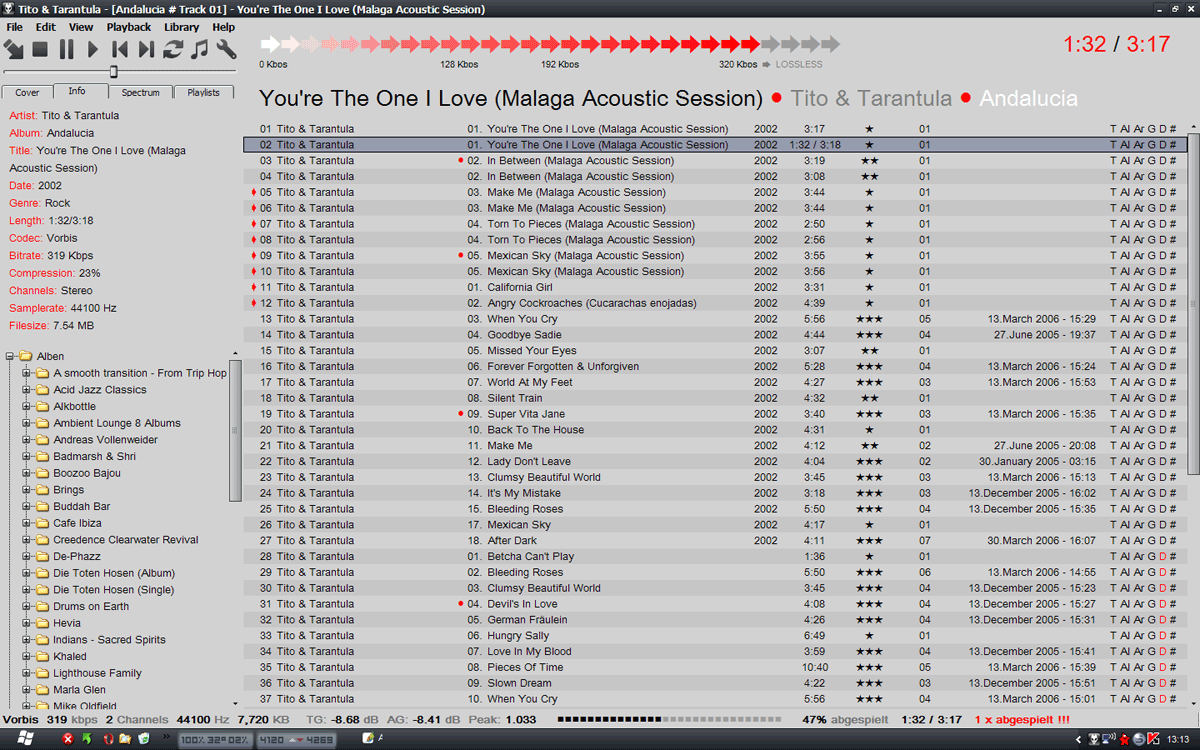The image size is (1200, 750).
Task: Click the Marla Glen folder icon
Action: (42, 690)
